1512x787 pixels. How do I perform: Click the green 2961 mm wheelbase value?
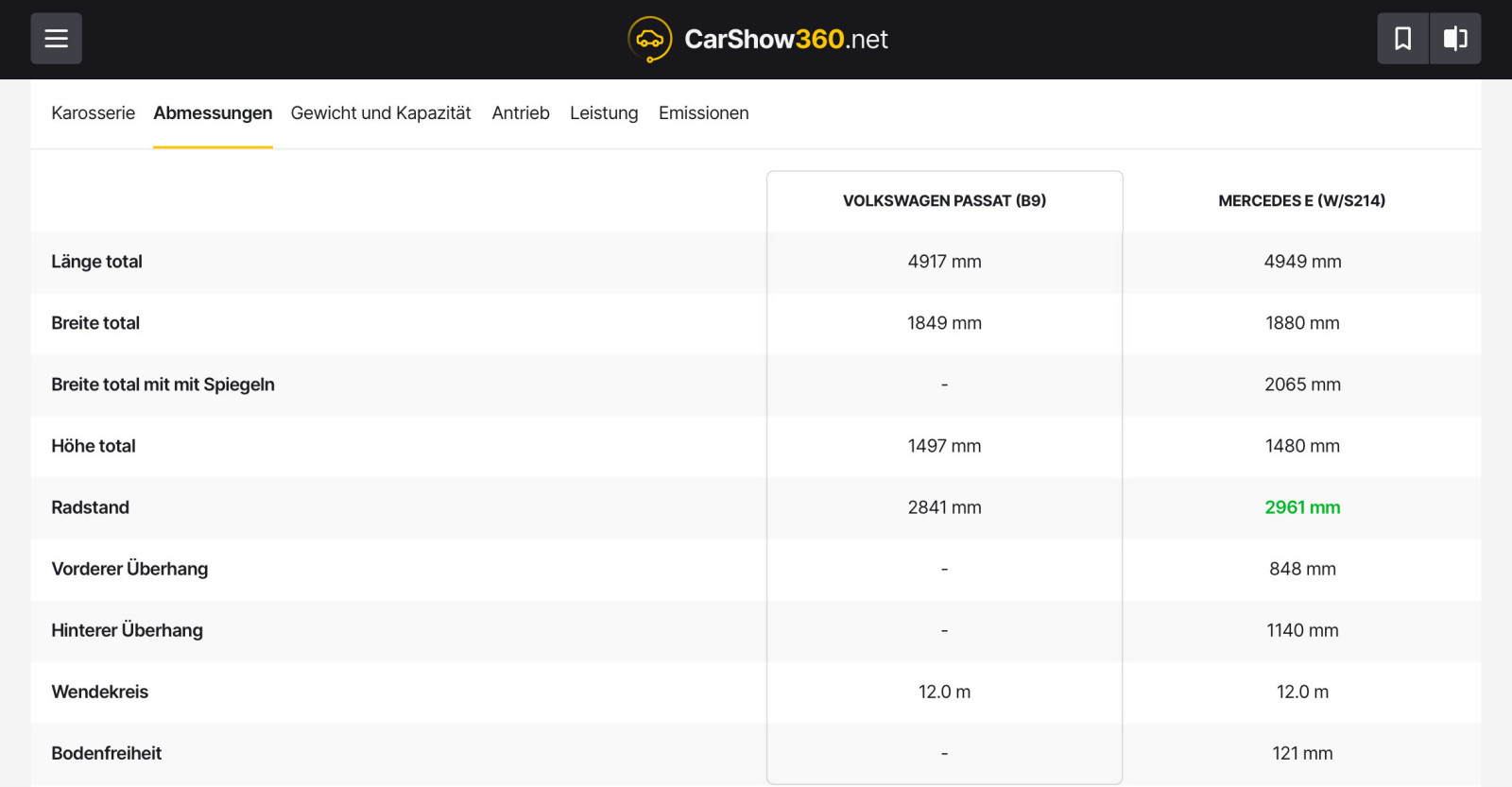(1302, 507)
